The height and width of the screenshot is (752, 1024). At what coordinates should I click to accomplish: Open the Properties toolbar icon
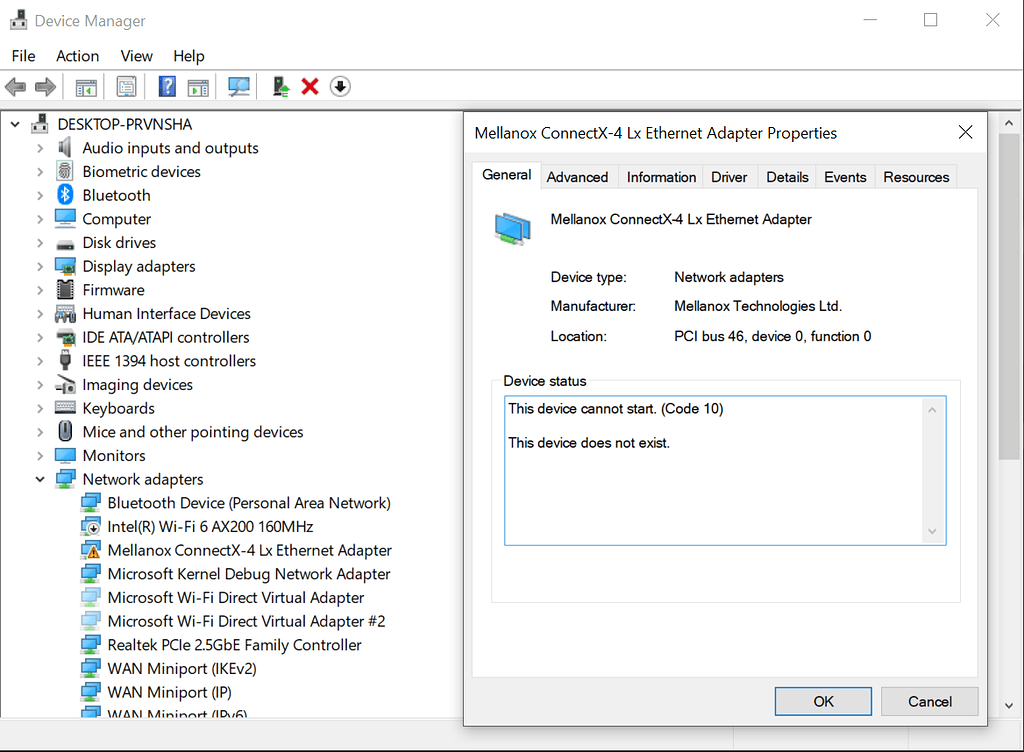pyautogui.click(x=125, y=86)
